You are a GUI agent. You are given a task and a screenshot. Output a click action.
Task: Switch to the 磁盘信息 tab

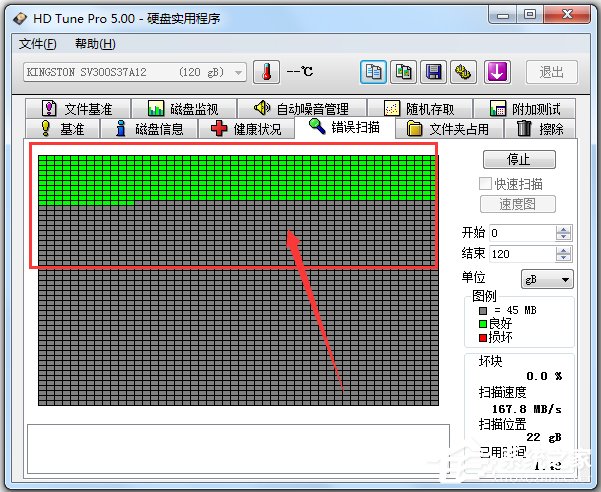point(150,128)
